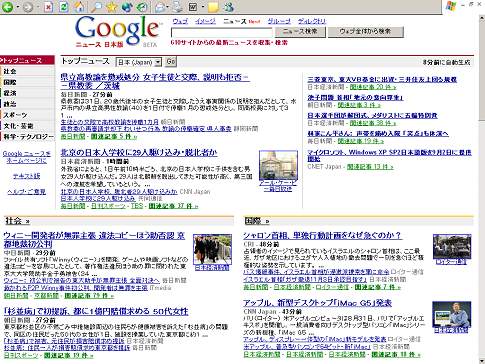Click the ウェブ全体から検索 button
Image resolution: width=485 pixels, height=364 pixels.
tap(366, 32)
